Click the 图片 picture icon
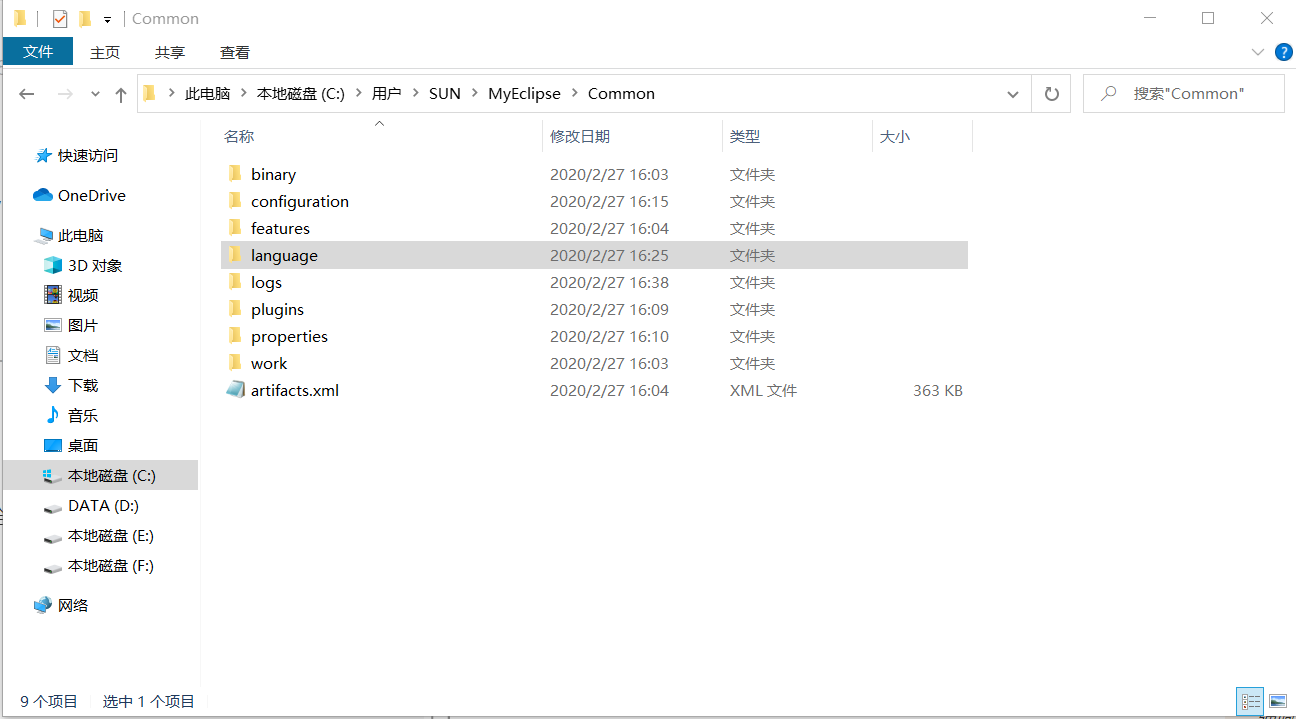Screen dimensions: 1296x719 coord(53,325)
